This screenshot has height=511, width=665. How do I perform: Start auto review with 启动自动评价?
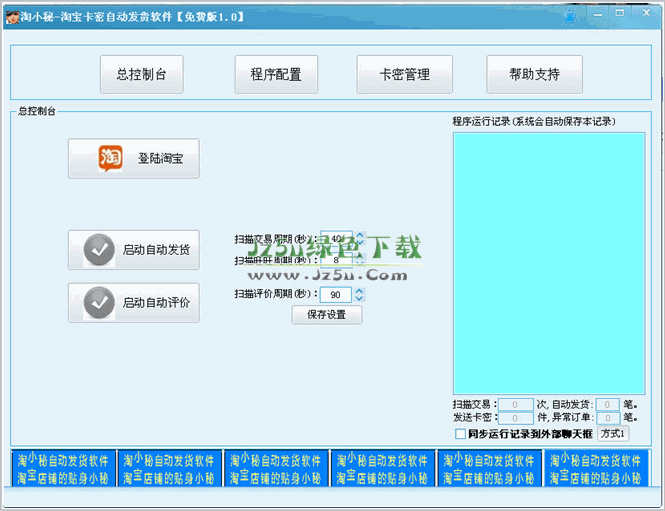[134, 303]
